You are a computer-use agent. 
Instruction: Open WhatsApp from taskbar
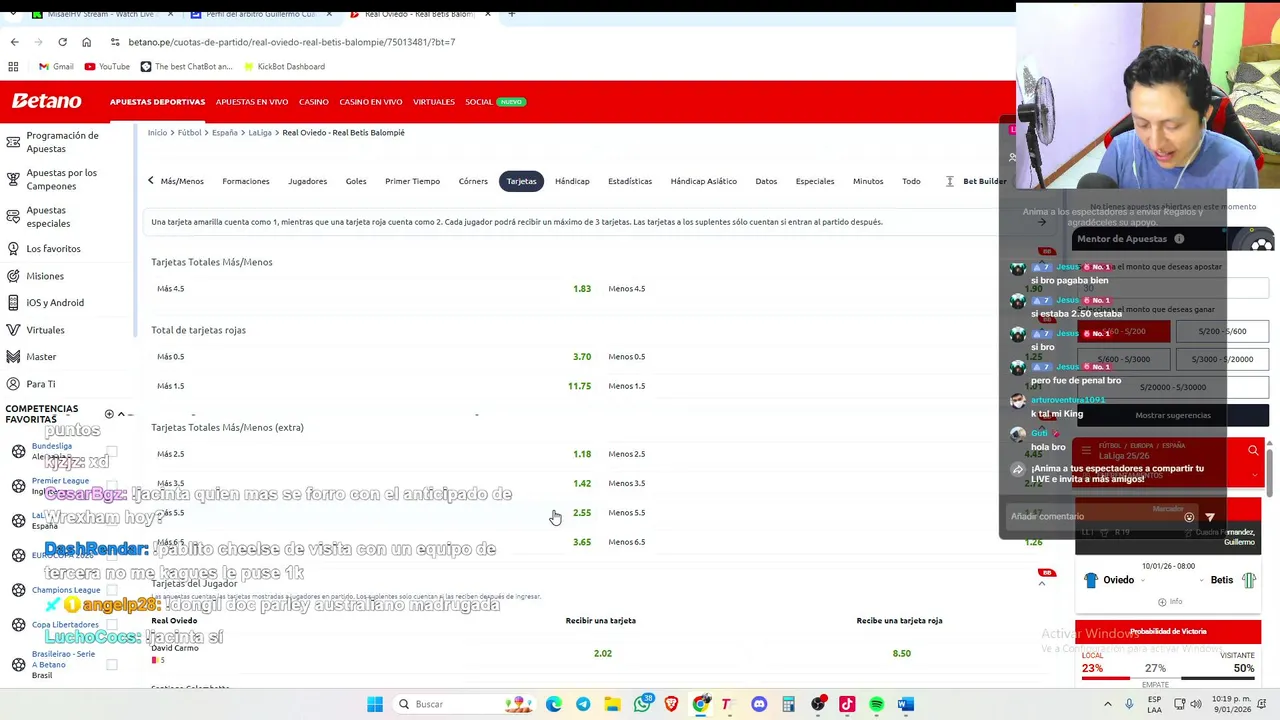click(642, 704)
